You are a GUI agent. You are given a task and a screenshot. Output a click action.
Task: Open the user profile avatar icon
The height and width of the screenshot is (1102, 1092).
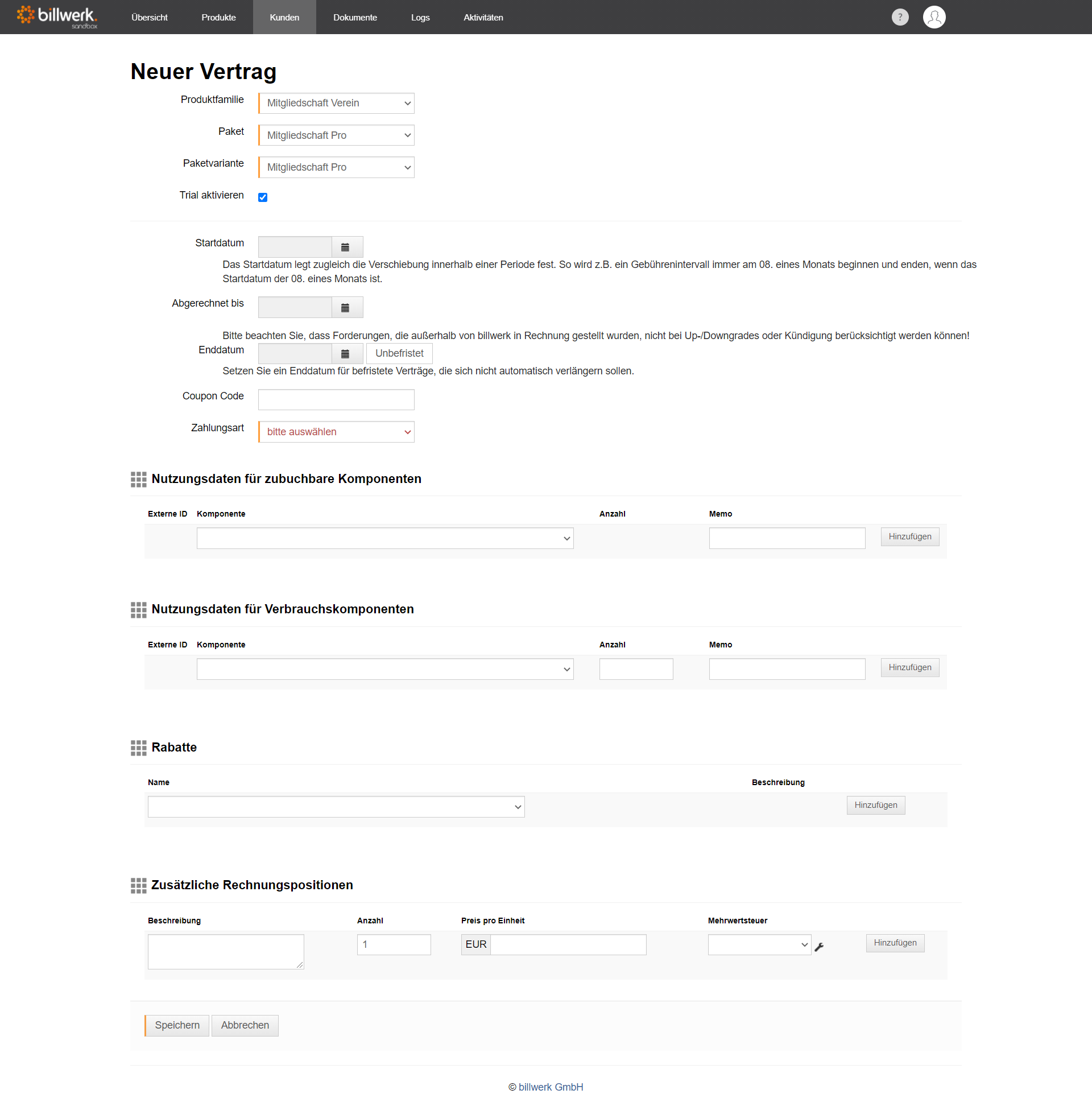click(x=934, y=17)
